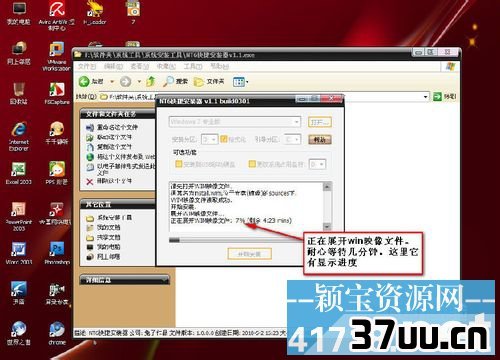500x360 pixels.
Task: Click the WIM extraction progress bar
Action: (x=235, y=240)
